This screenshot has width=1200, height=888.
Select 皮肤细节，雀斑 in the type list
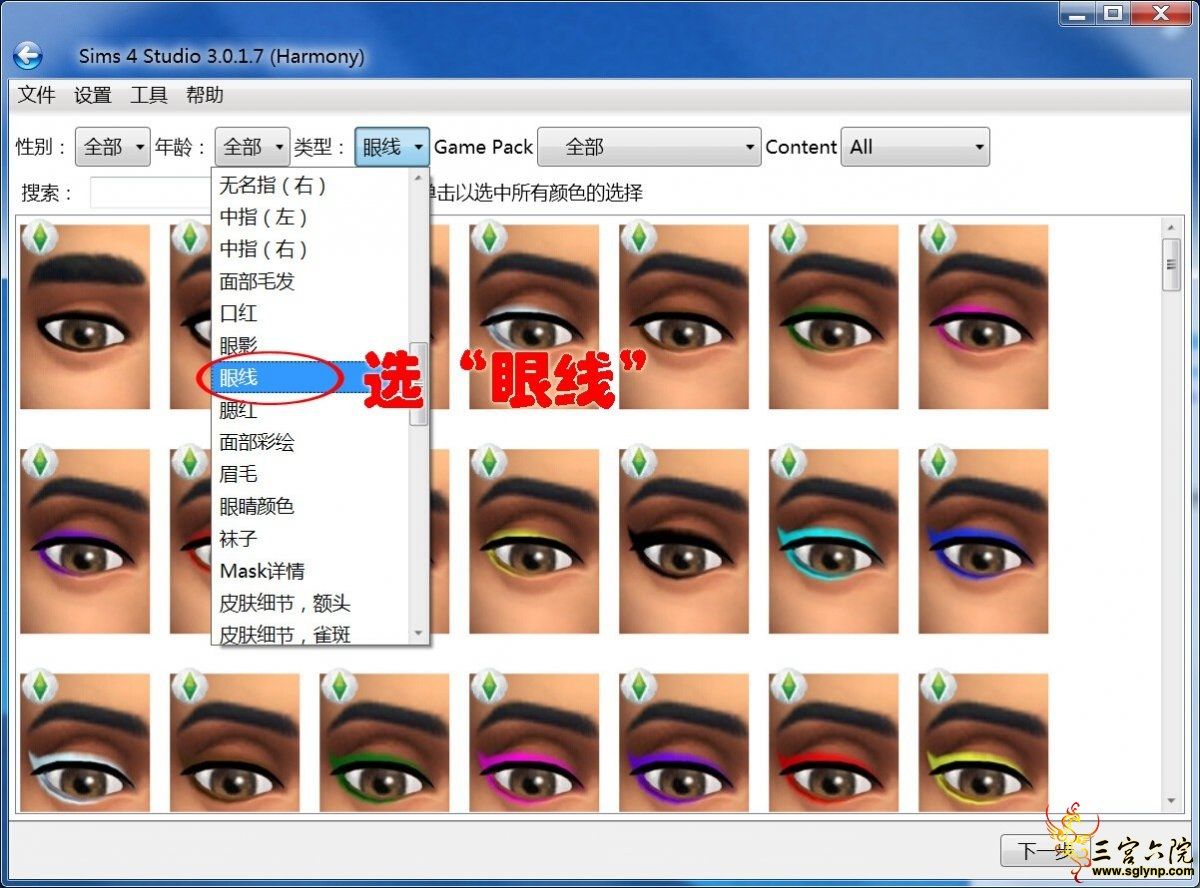point(311,632)
